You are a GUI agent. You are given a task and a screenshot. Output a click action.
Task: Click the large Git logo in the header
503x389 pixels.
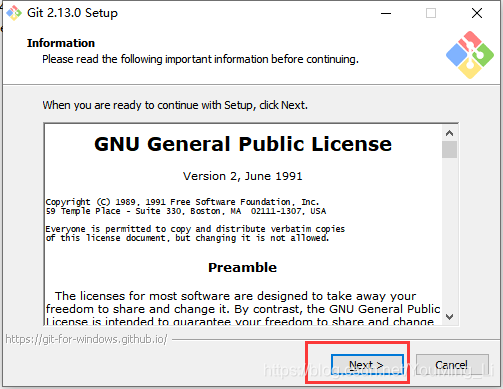coord(470,55)
